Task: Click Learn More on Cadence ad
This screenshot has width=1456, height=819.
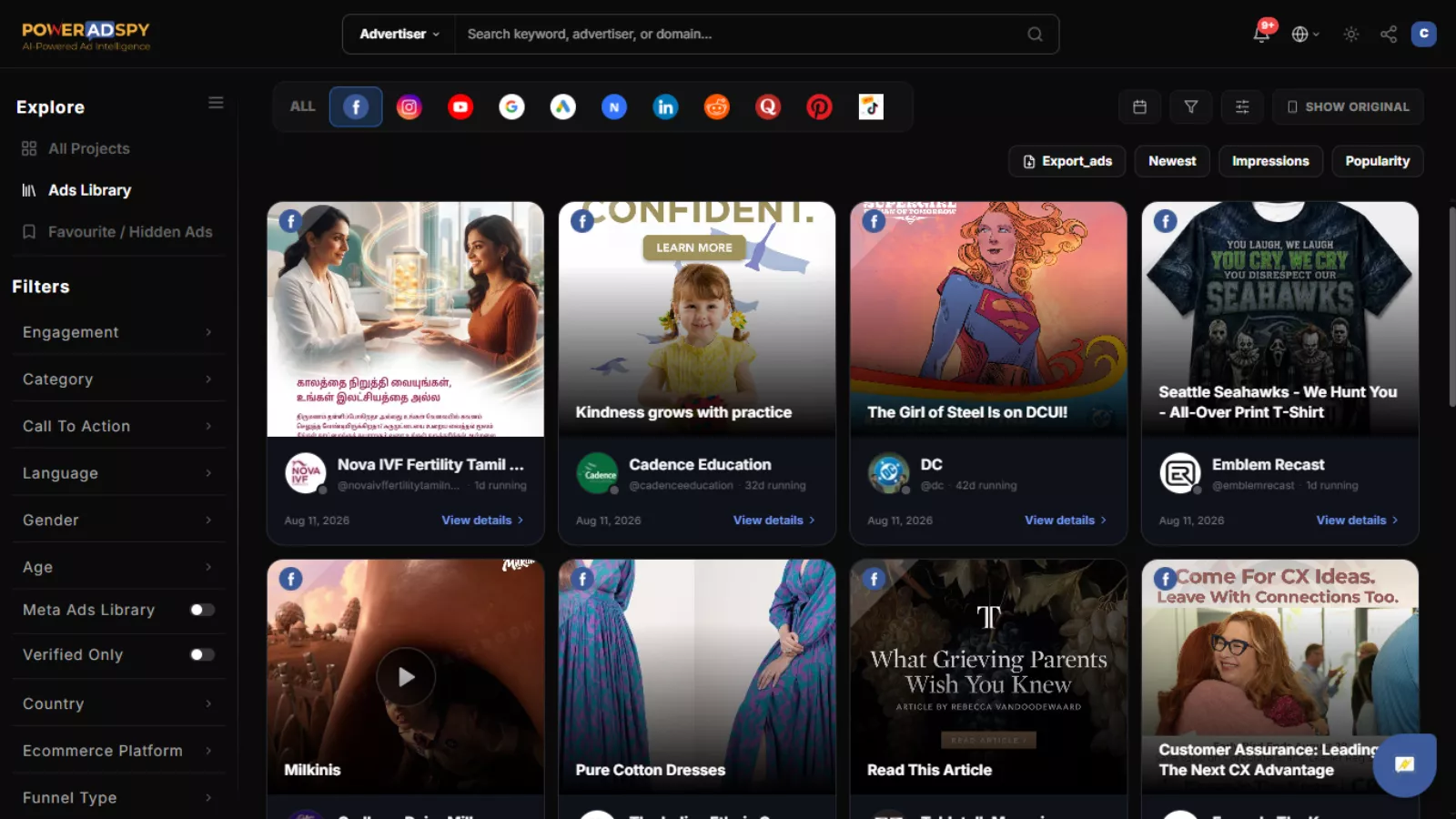Action: pos(694,248)
